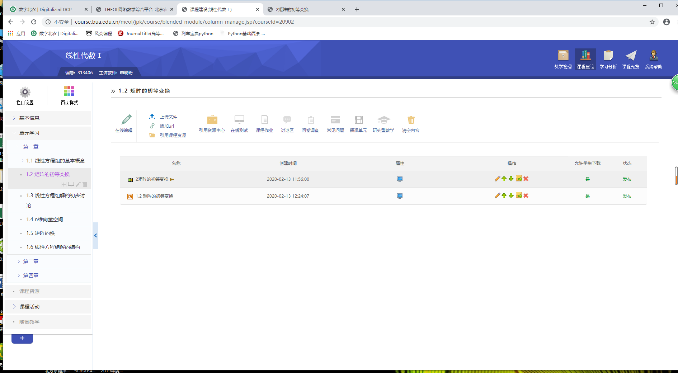This screenshot has width=678, height=373.
Task: Click yellow picture icon in first resource row
Action: [519, 178]
